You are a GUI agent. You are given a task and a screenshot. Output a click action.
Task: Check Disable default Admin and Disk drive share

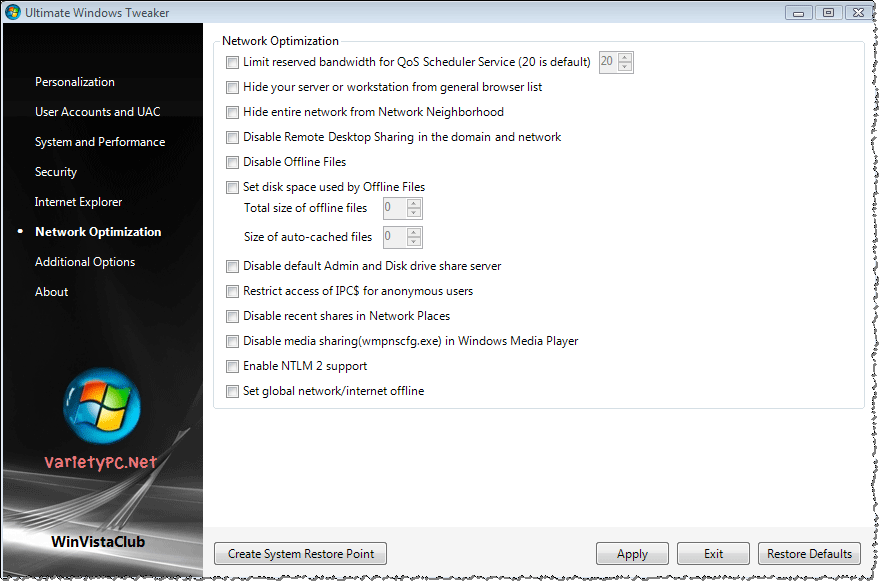tap(232, 266)
